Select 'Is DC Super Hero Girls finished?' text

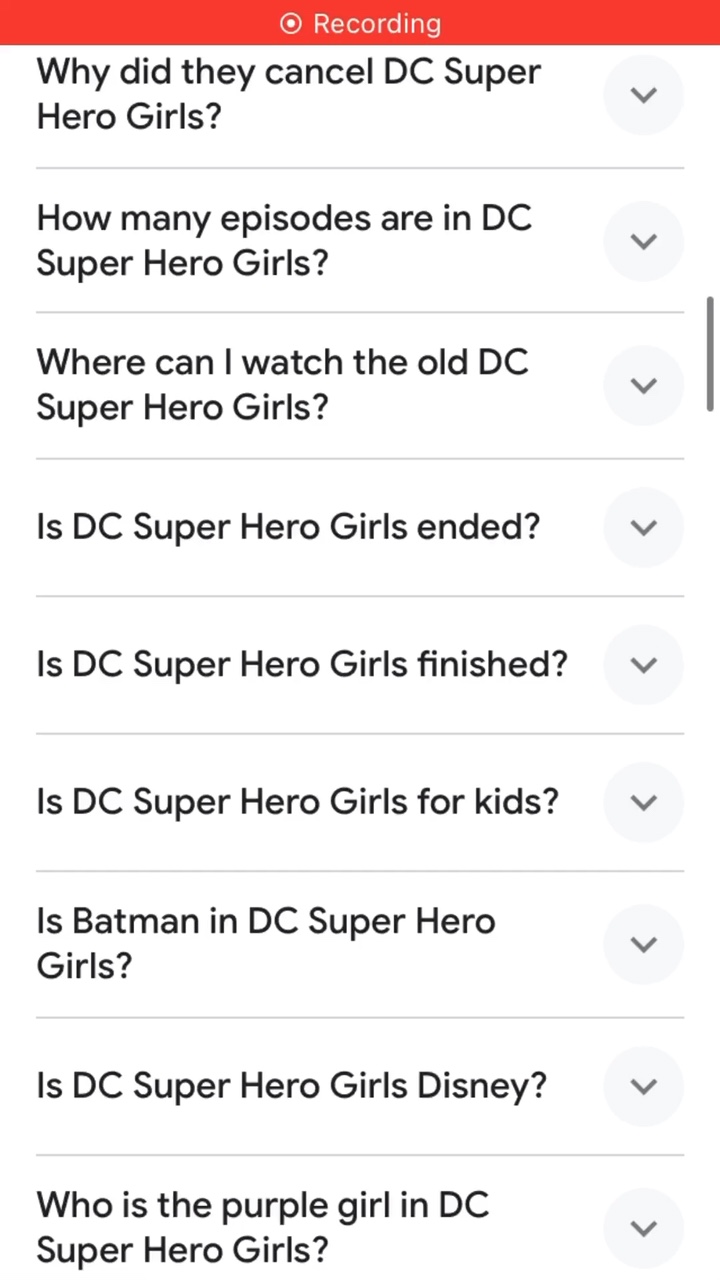302,664
